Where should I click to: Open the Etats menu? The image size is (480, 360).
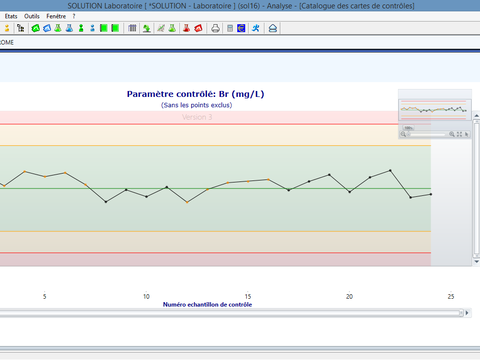pos(11,16)
